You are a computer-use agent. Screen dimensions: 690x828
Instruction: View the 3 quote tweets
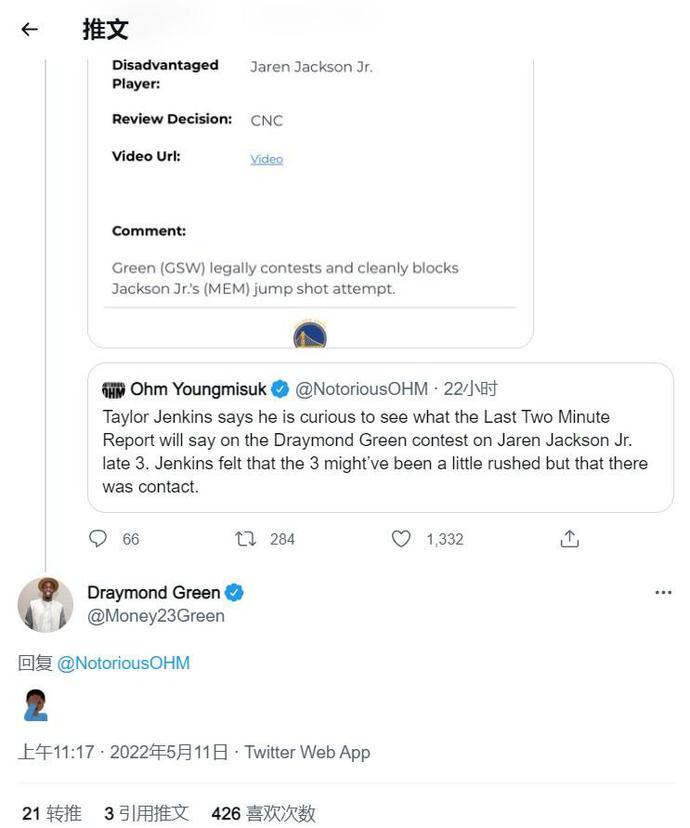pos(146,814)
